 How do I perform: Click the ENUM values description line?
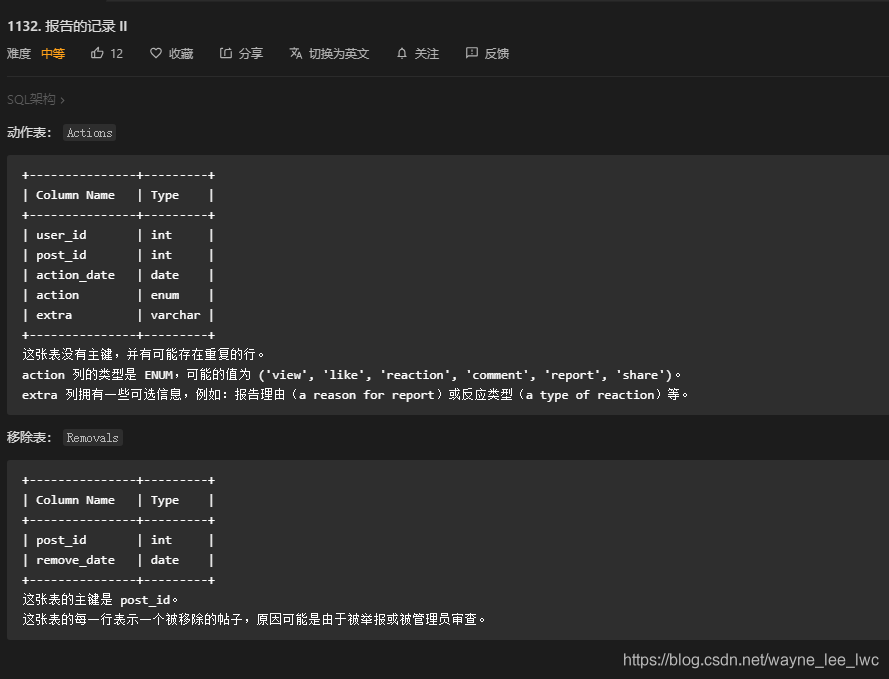tap(352, 375)
